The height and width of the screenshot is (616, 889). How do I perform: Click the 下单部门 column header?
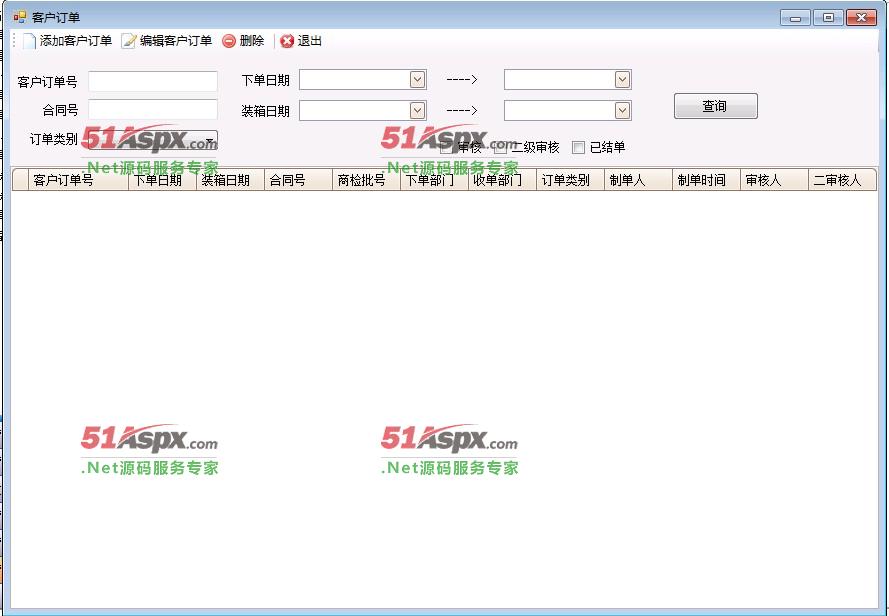tap(435, 180)
